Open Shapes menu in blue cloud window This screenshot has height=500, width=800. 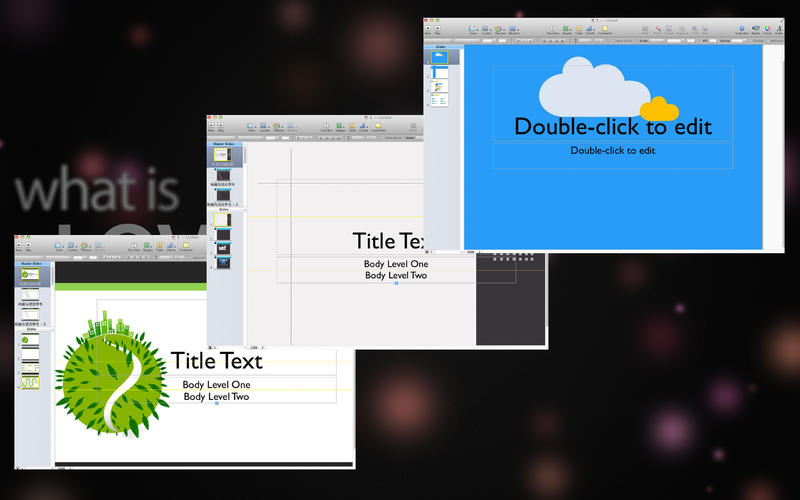(x=566, y=29)
